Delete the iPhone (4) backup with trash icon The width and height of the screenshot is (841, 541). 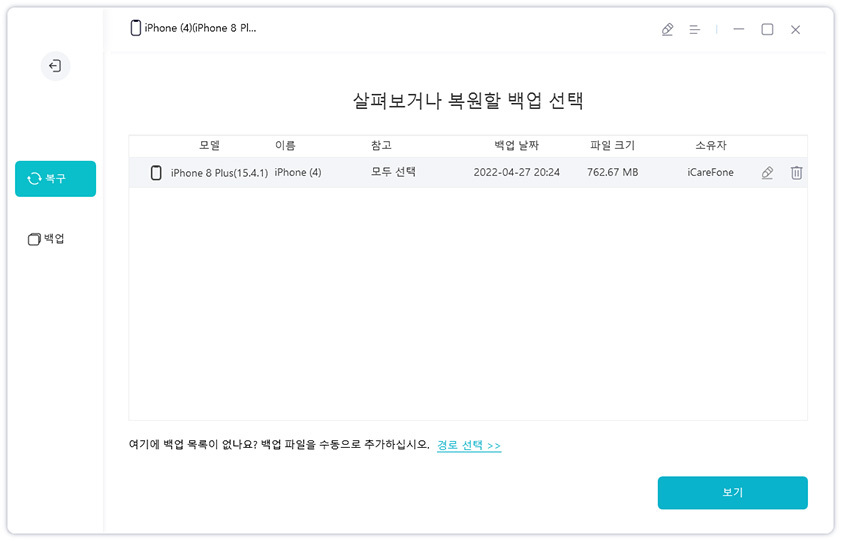click(x=796, y=173)
